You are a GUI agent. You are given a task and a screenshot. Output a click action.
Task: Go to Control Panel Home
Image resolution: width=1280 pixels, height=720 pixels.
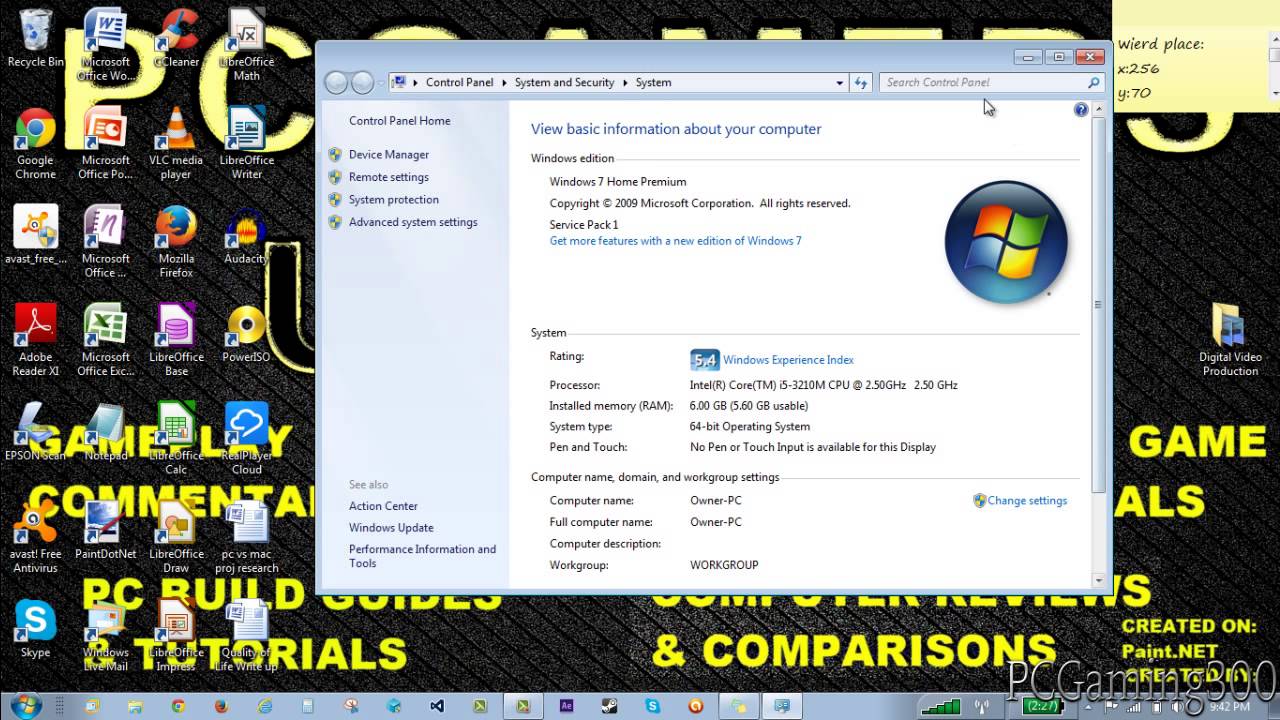(x=399, y=121)
